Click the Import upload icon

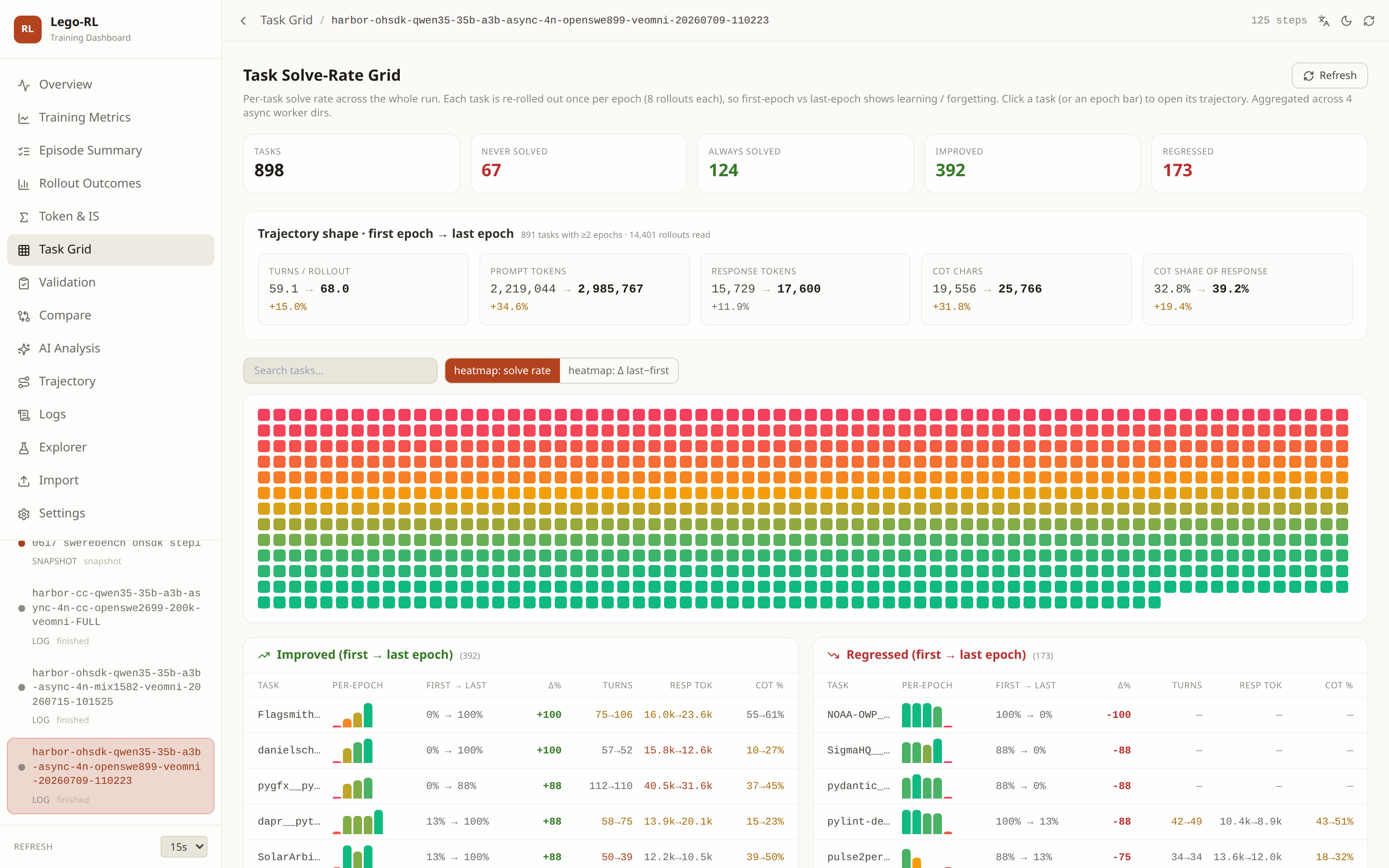coord(23,481)
